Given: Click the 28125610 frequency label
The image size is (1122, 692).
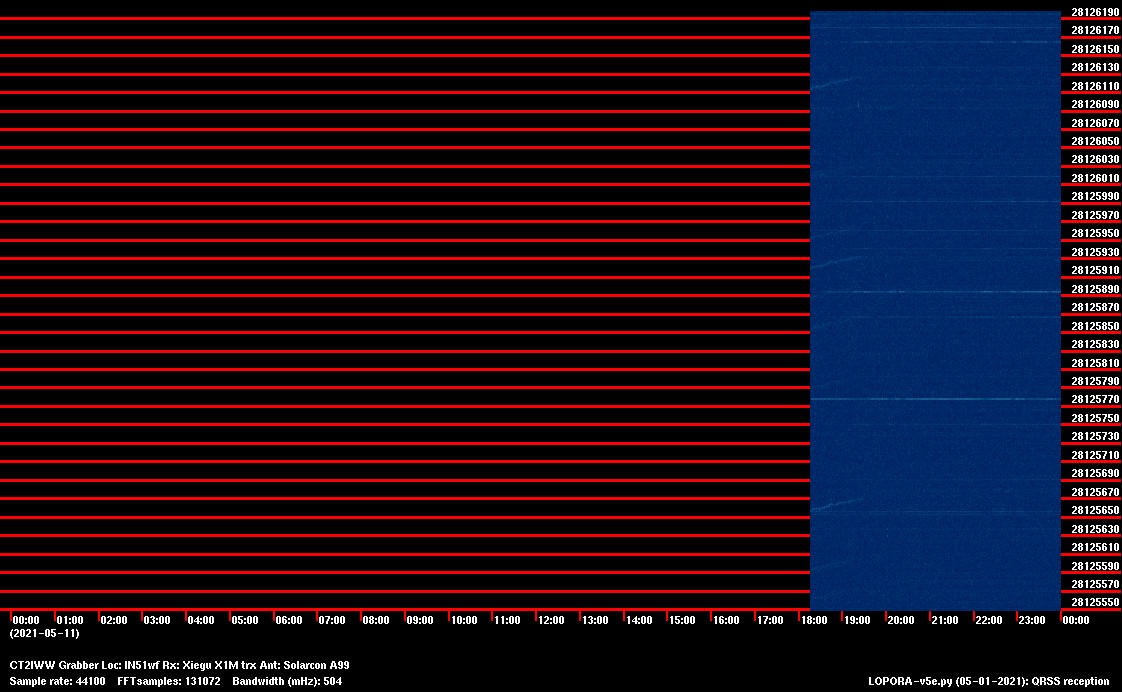Looking at the screenshot, I should 1095,547.
